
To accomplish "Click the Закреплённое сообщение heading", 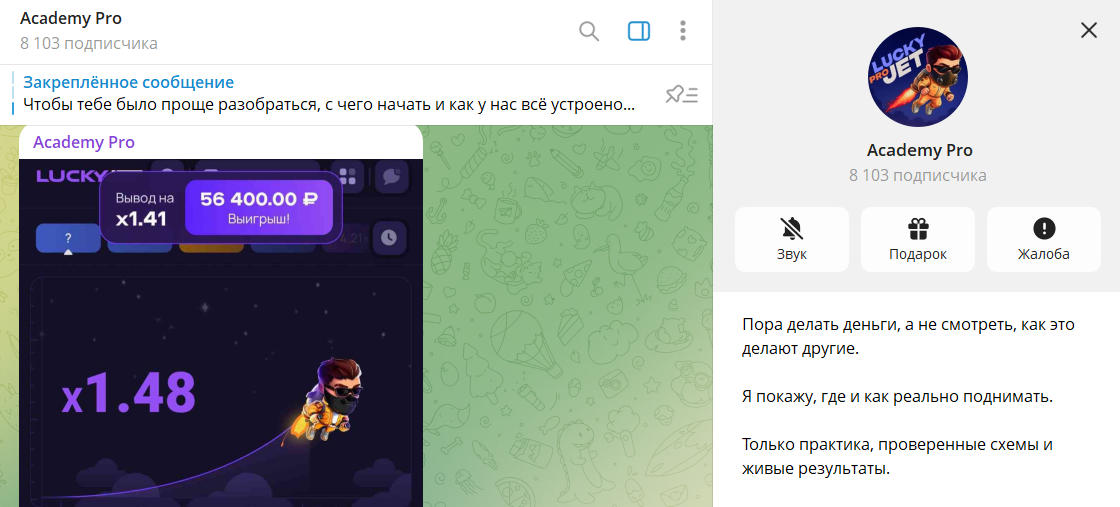I will click(128, 82).
